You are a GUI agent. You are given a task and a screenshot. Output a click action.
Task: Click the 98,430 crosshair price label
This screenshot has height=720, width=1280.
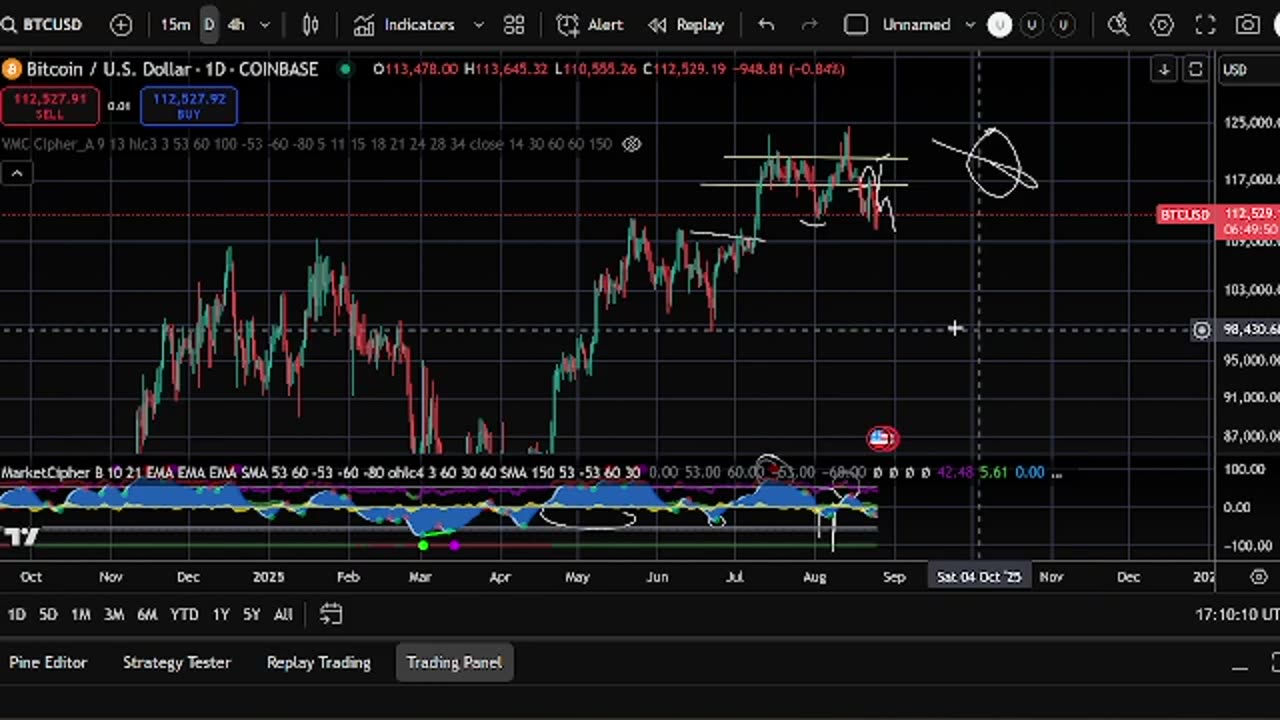(1249, 330)
